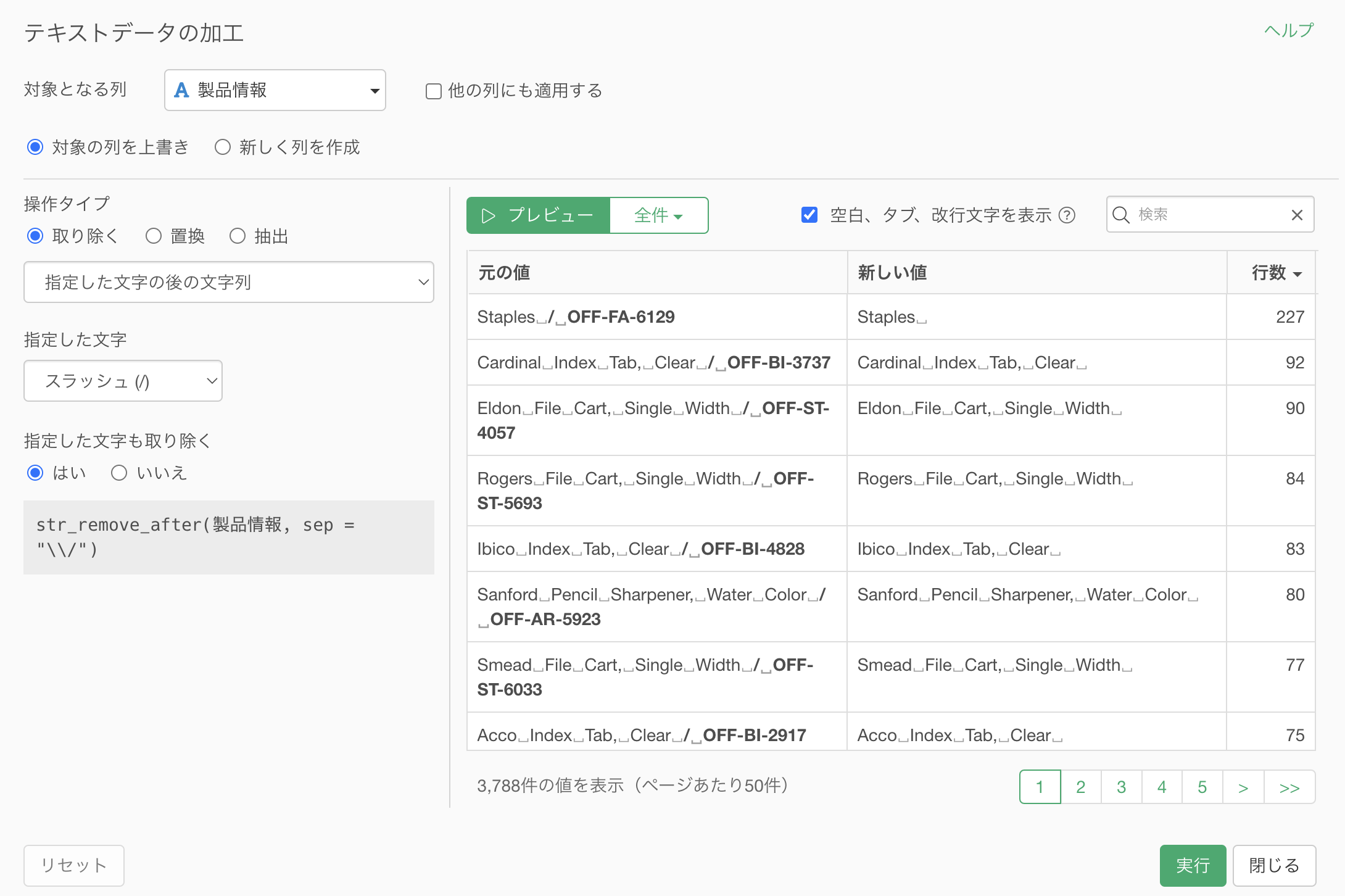Open the 製品情報 target column dropdown
This screenshot has width=1345, height=896.
275,90
